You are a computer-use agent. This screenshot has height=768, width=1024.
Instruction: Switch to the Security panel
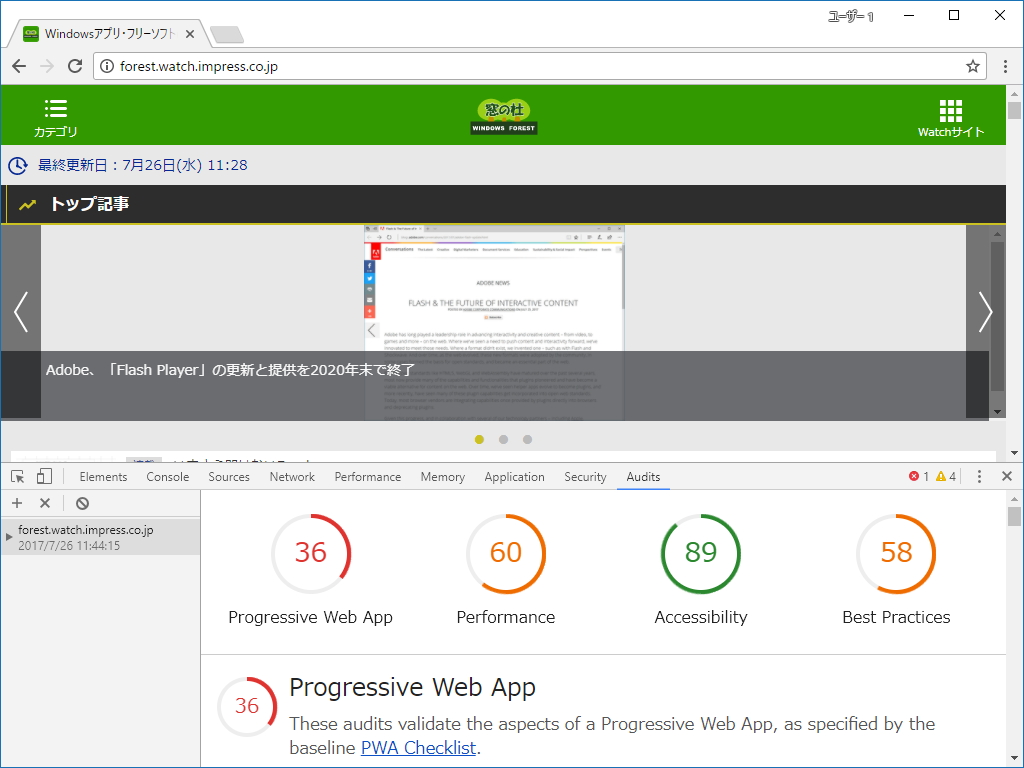(x=584, y=477)
